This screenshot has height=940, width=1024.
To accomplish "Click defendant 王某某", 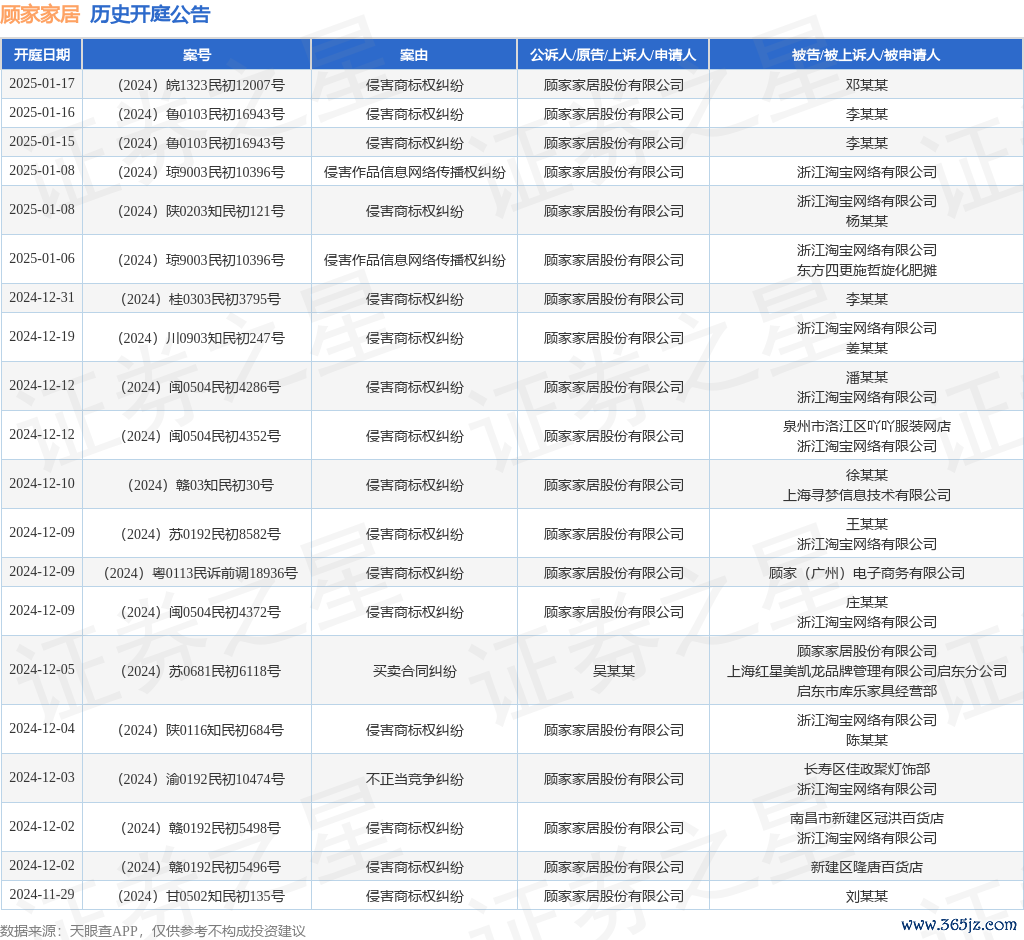I will coord(867,524).
